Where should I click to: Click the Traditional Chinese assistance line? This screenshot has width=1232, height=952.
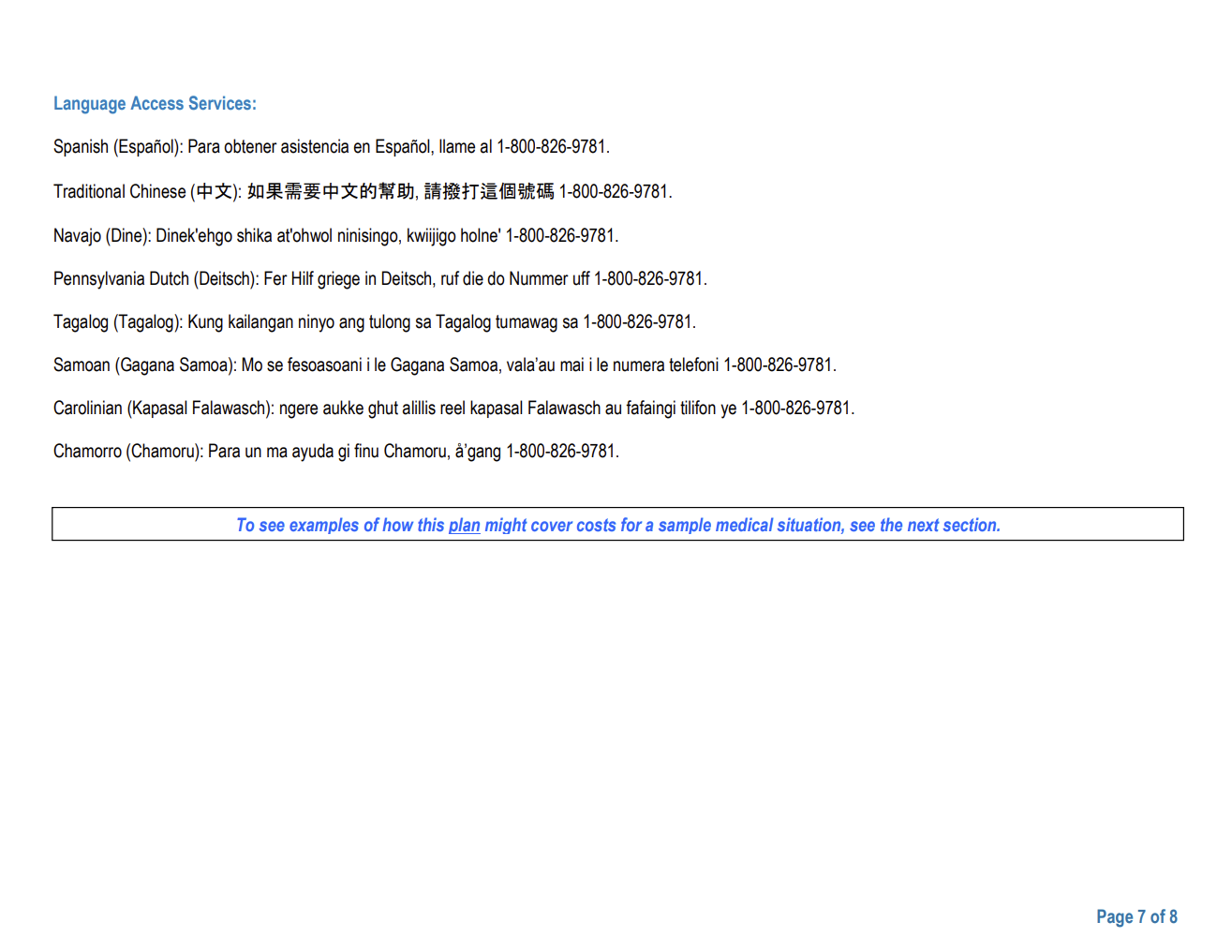(363, 191)
